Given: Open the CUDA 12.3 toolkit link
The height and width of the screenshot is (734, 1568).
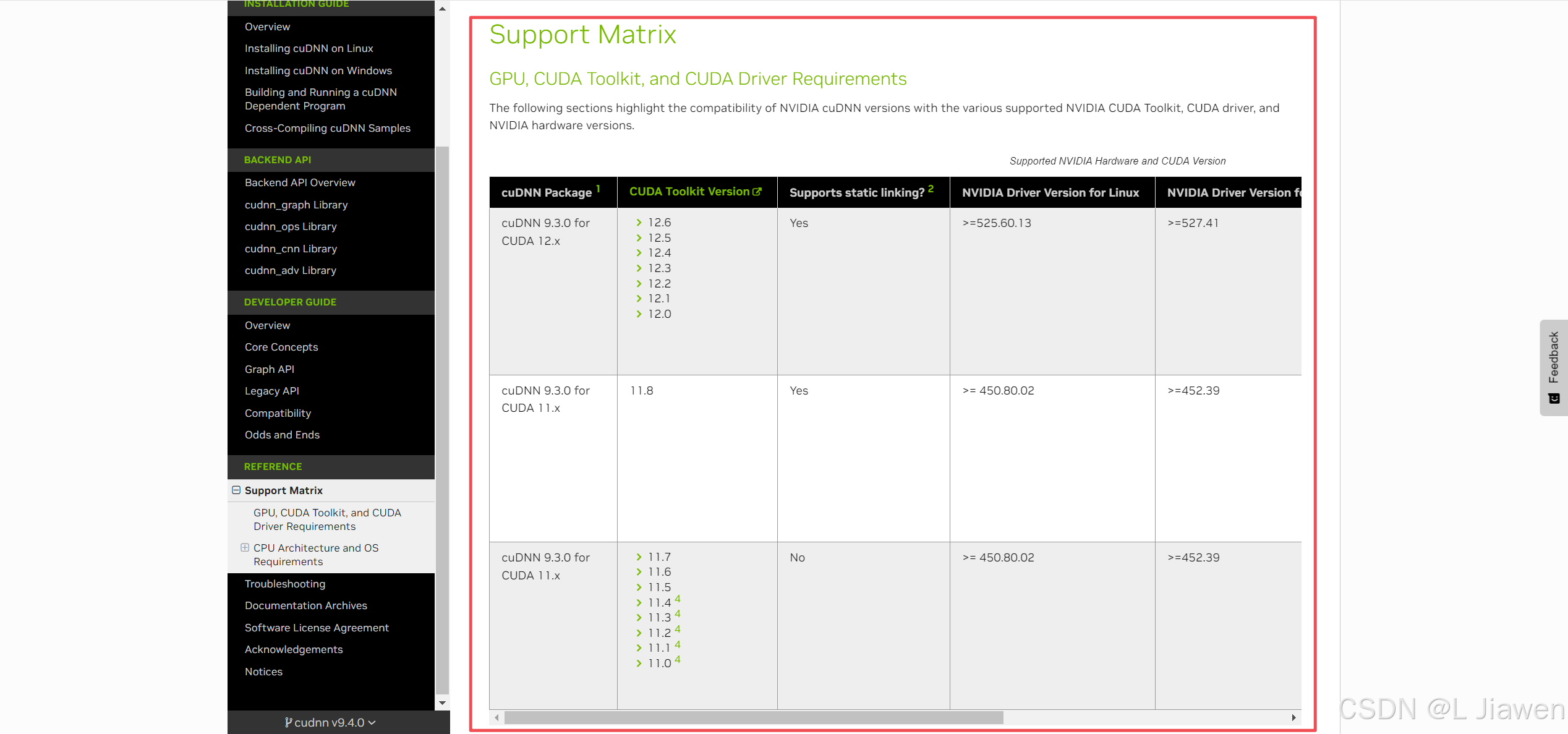Looking at the screenshot, I should [659, 268].
